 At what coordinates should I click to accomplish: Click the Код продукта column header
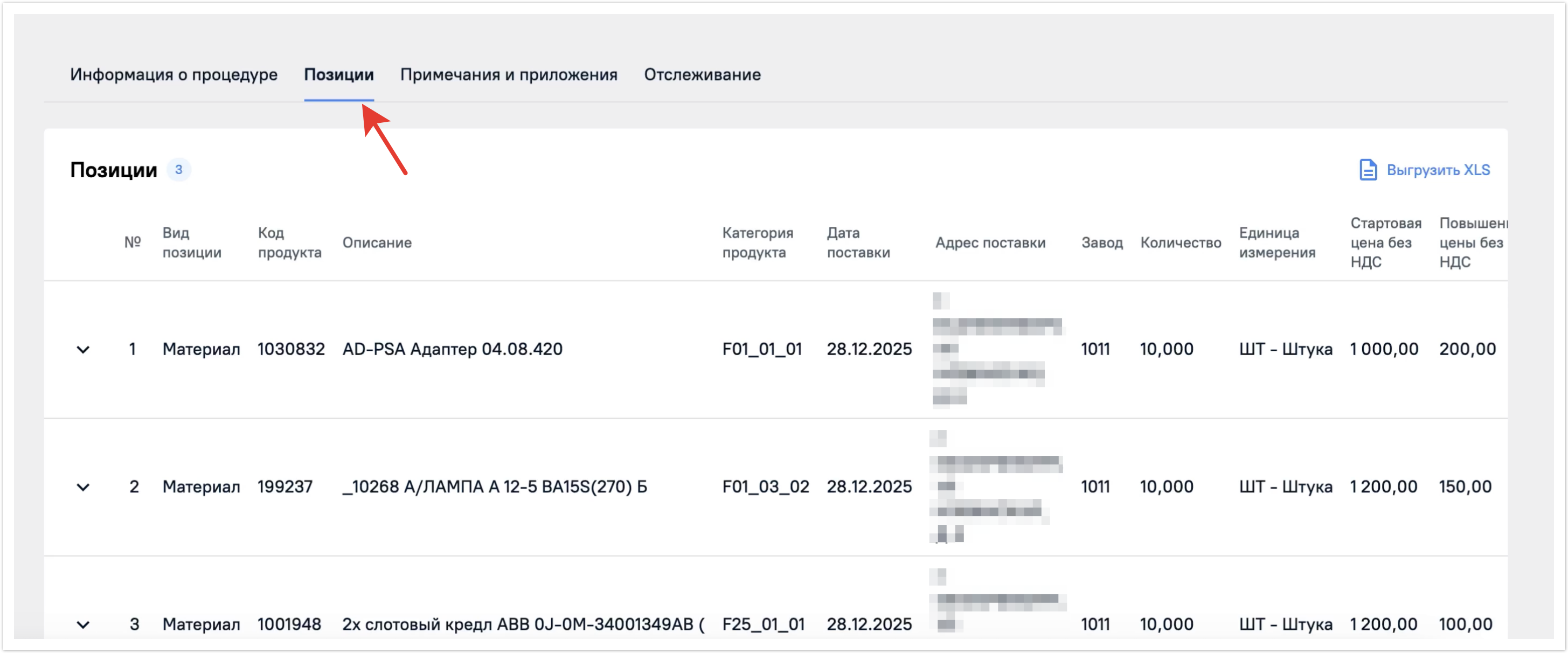click(289, 242)
